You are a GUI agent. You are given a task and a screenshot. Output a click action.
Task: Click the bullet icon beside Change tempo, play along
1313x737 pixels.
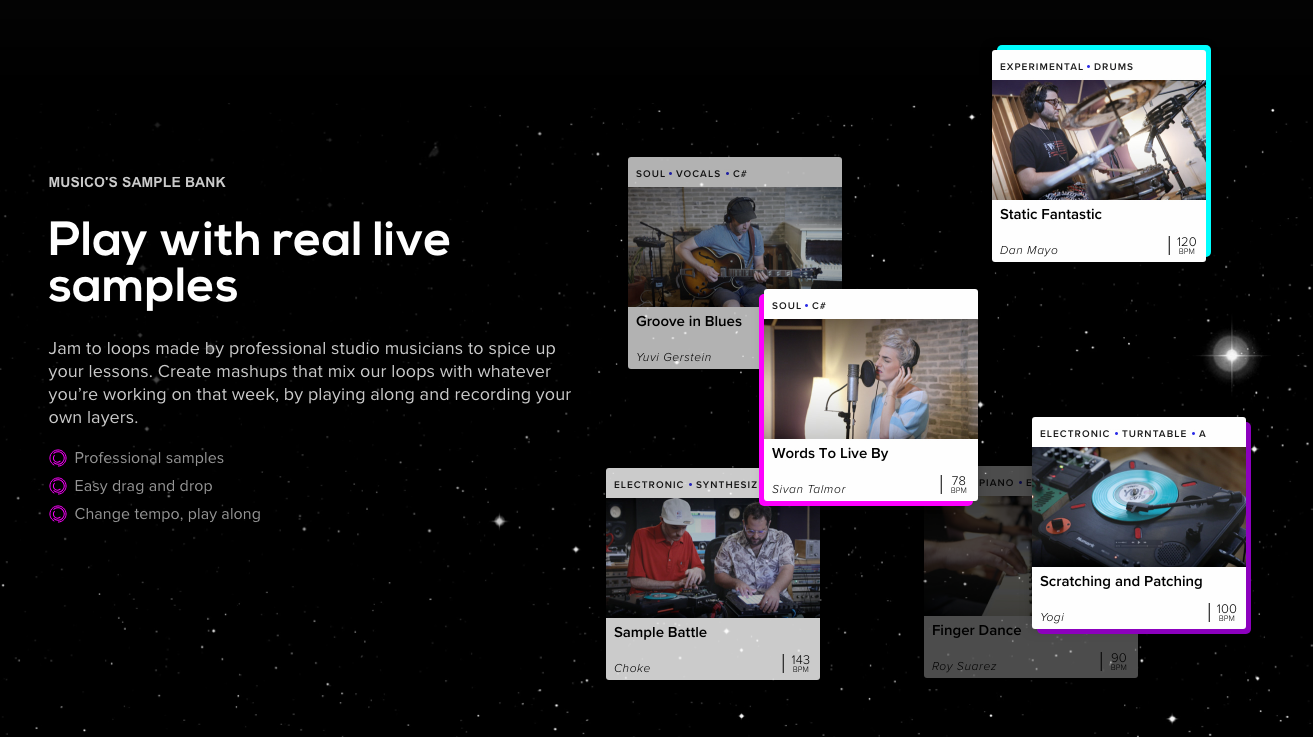[x=57, y=514]
